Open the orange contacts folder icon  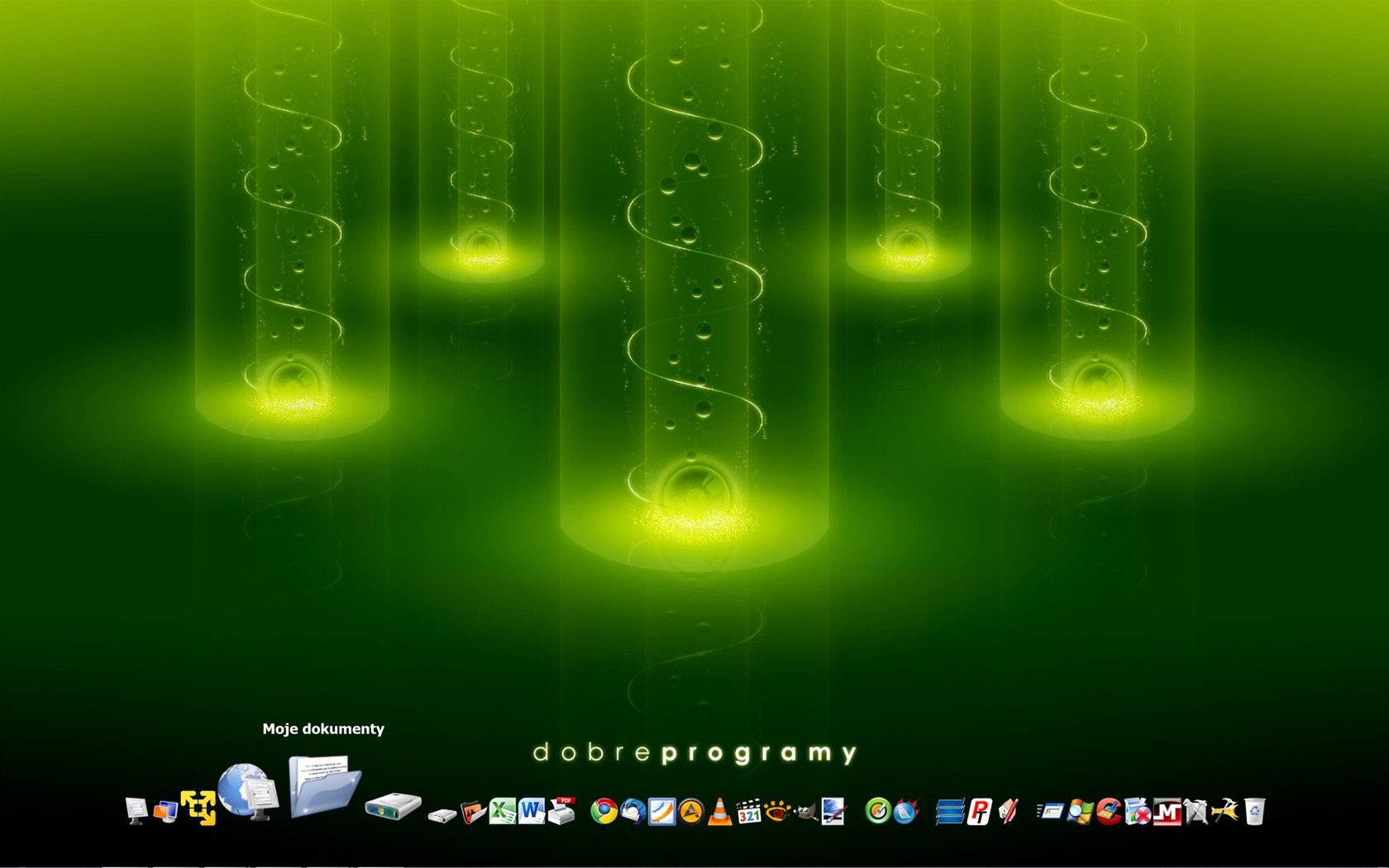[473, 813]
